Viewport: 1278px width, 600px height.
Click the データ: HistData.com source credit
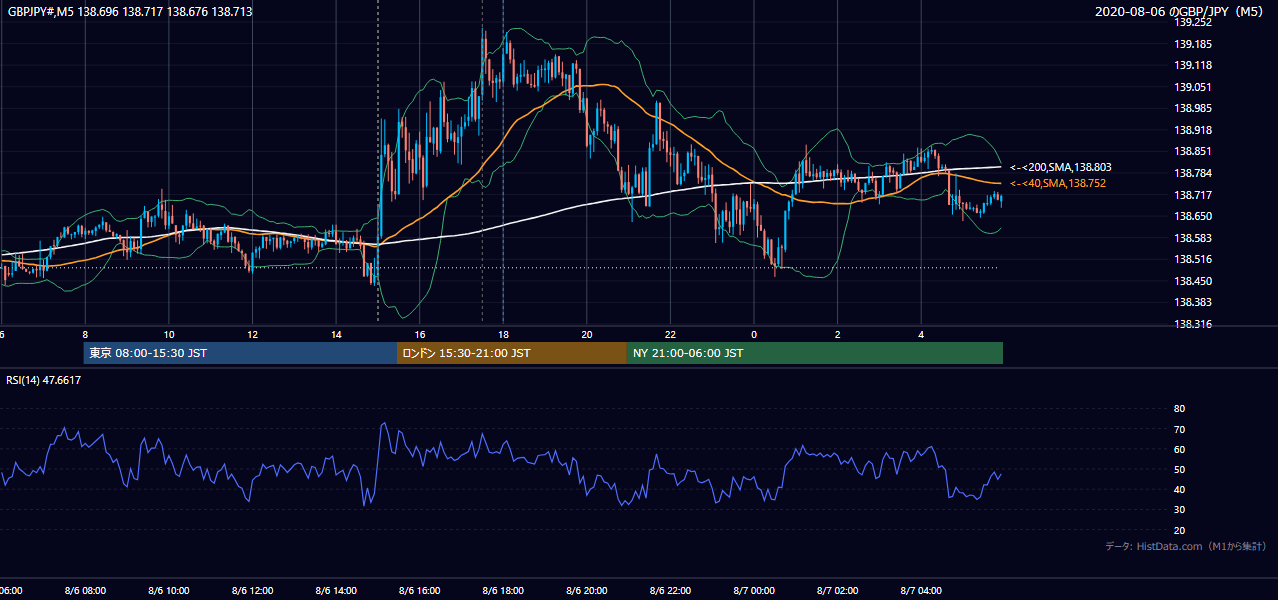(1185, 546)
